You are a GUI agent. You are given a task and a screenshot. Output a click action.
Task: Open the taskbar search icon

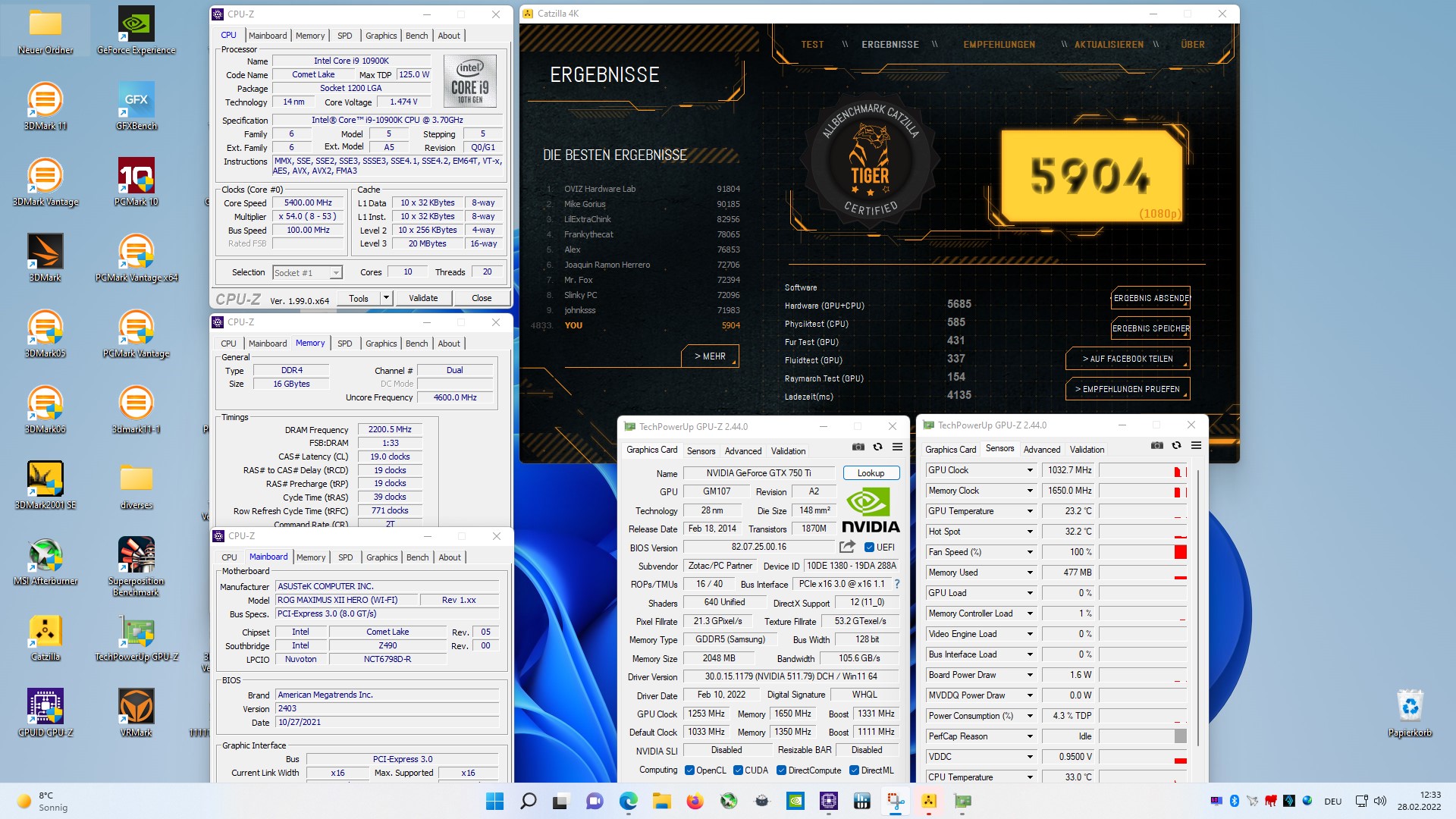point(528,801)
